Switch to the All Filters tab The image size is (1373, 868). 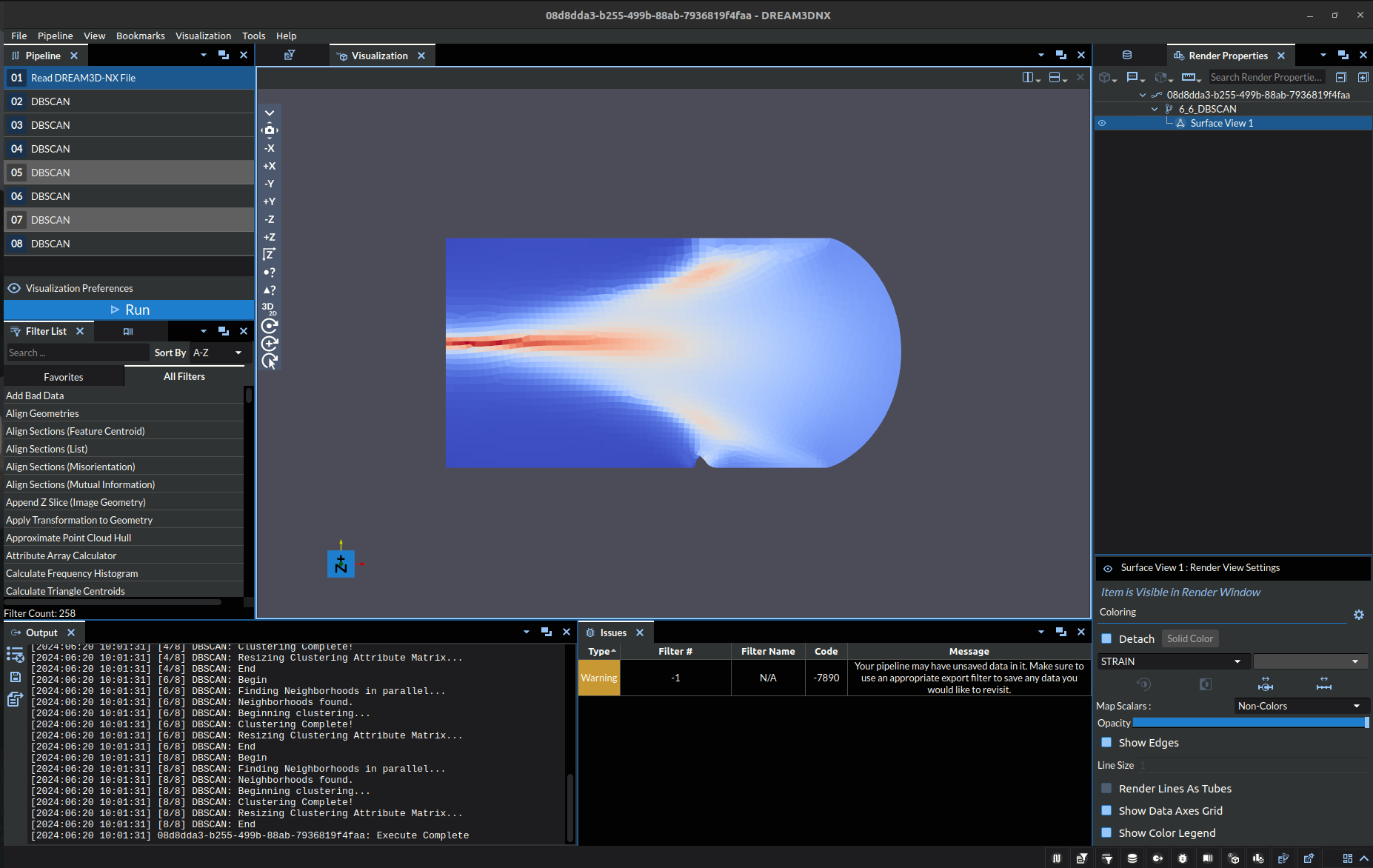click(184, 376)
